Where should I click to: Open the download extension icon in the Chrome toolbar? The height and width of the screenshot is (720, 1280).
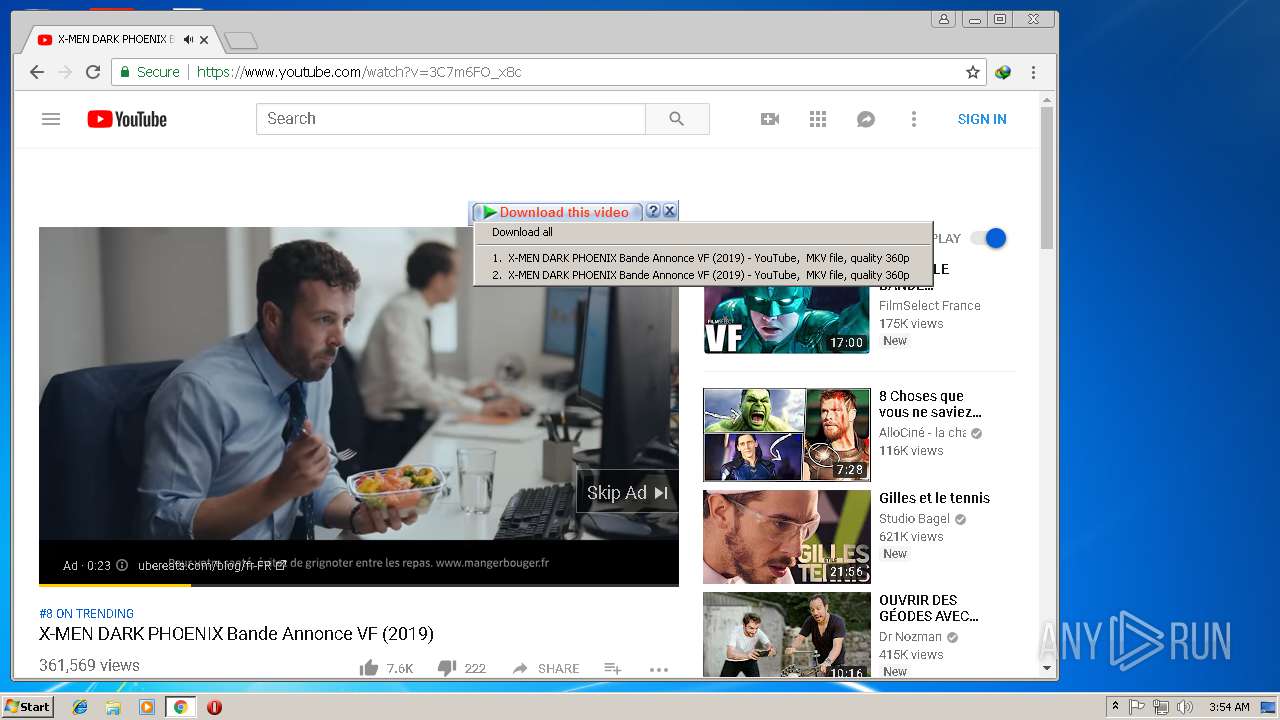coord(1003,72)
